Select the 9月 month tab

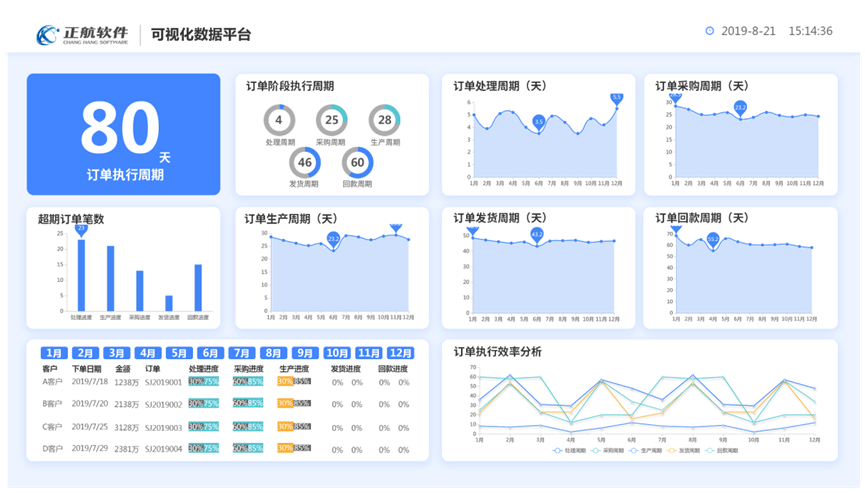[x=305, y=353]
